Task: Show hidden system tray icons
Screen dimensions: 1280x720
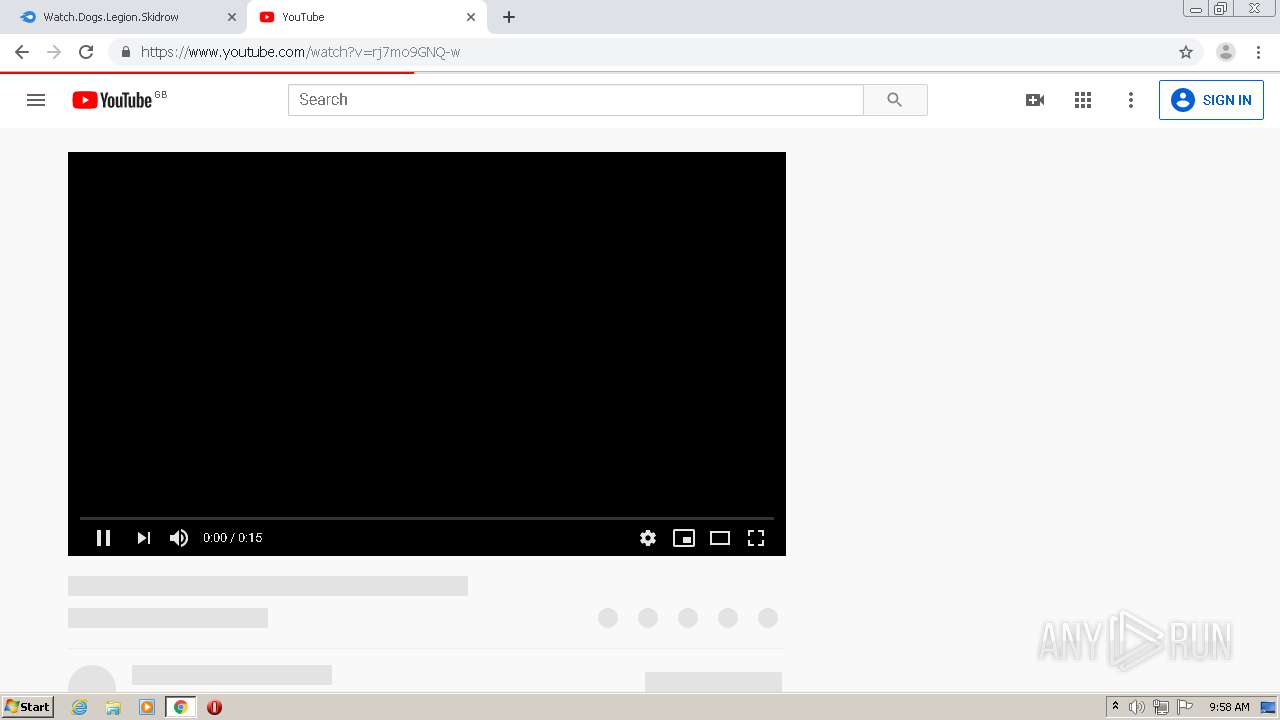Action: click(1115, 707)
